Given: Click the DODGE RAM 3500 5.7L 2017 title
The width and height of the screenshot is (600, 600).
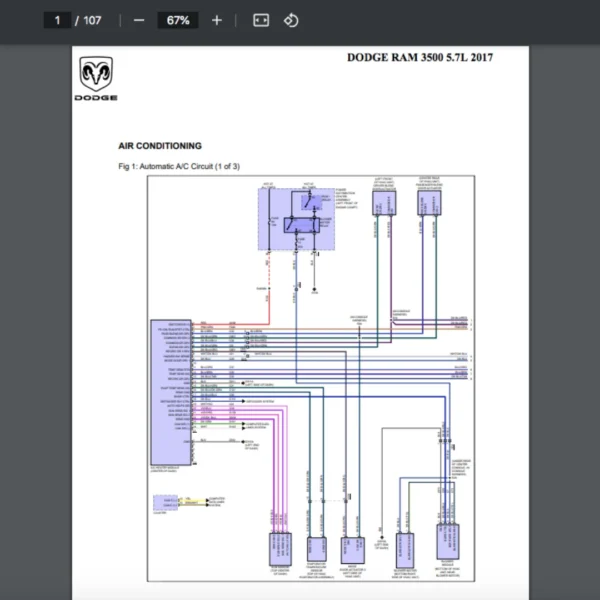Looking at the screenshot, I should (419, 57).
